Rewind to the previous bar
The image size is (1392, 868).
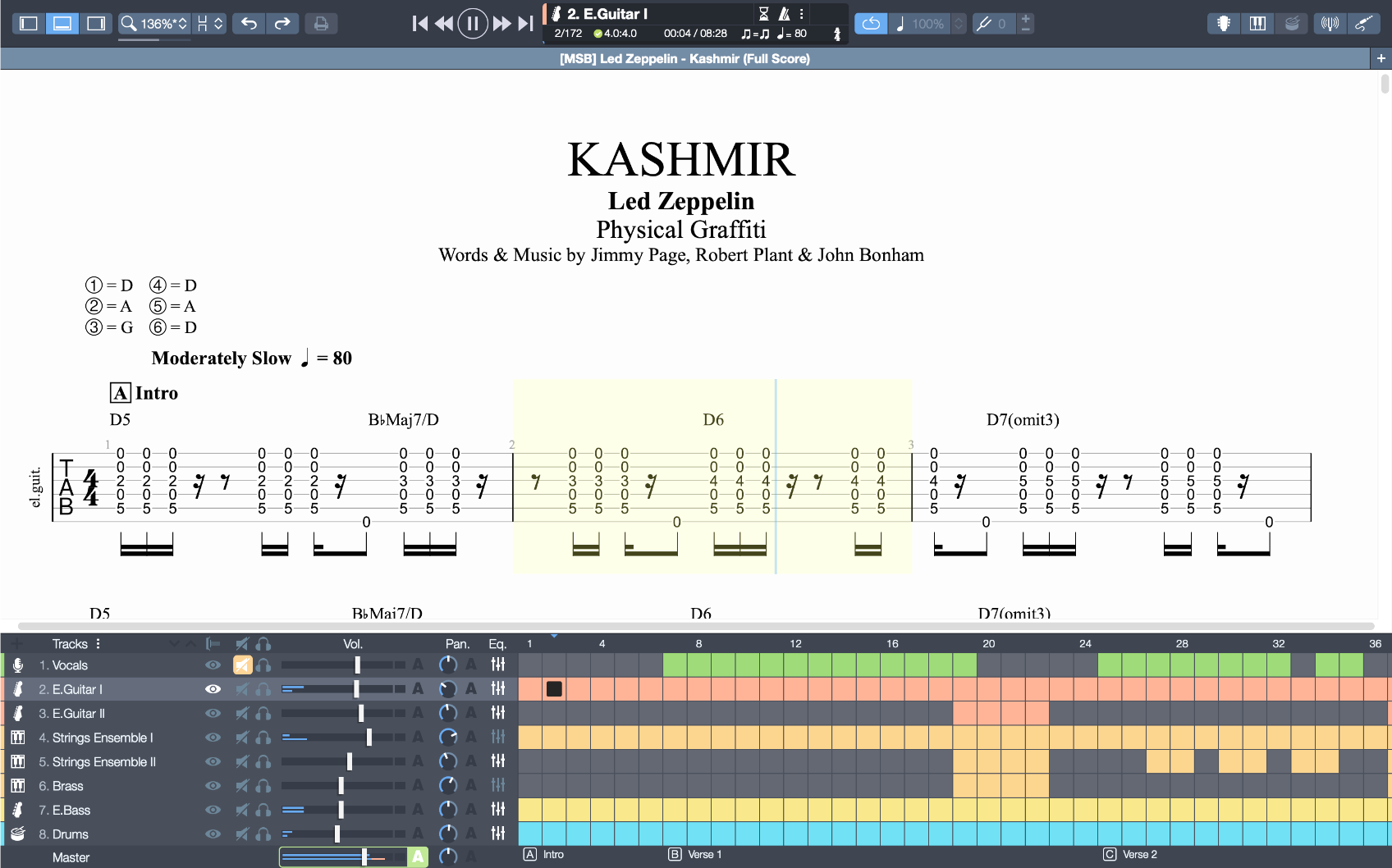pos(444,24)
